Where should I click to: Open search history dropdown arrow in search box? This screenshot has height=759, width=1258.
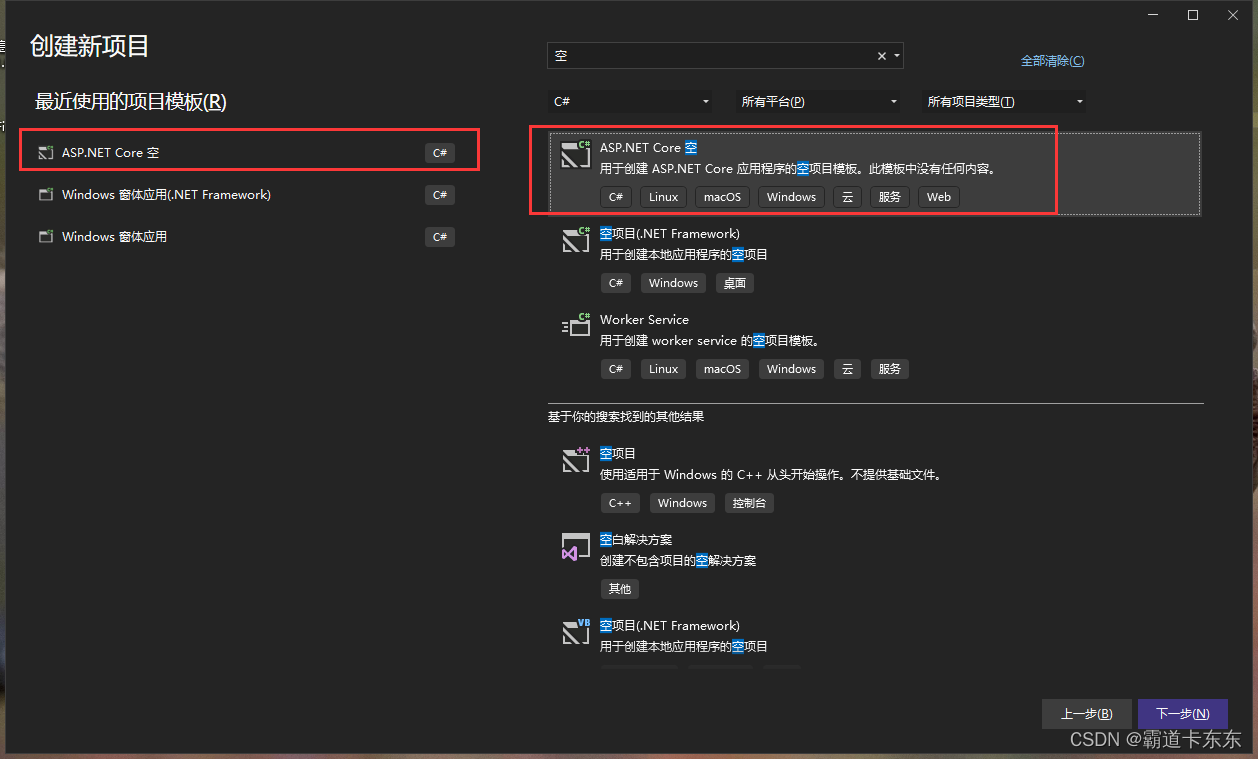coord(897,56)
